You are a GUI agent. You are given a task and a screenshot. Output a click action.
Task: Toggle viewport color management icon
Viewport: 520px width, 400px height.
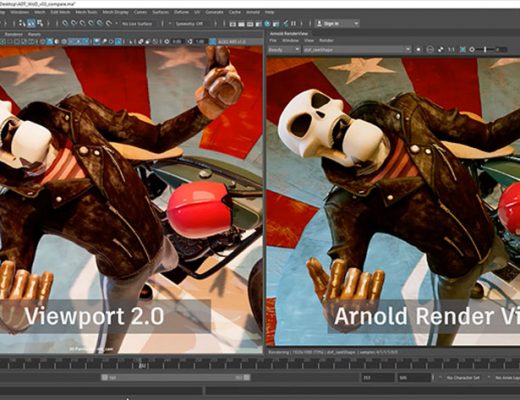click(x=212, y=42)
